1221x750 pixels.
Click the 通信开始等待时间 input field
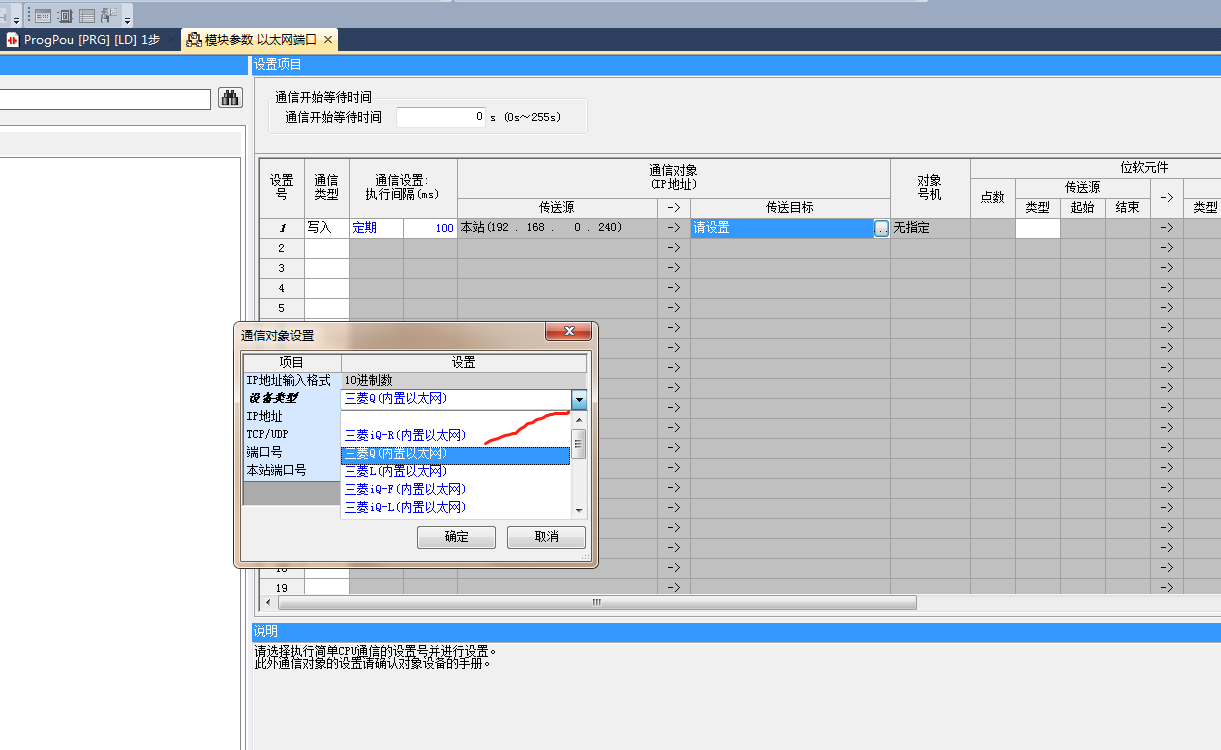[441, 117]
